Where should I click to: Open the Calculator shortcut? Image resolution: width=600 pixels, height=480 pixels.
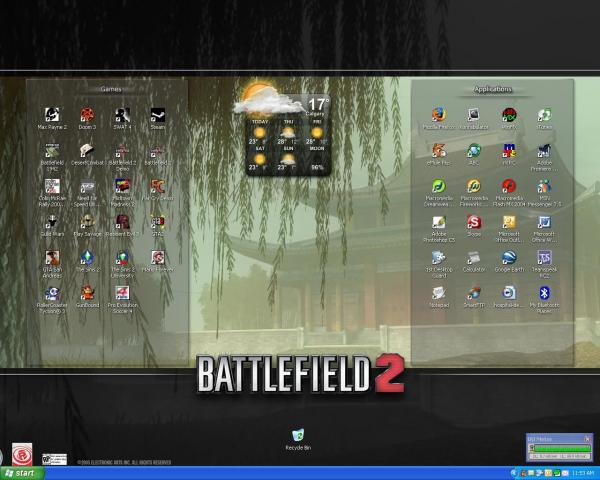click(474, 258)
